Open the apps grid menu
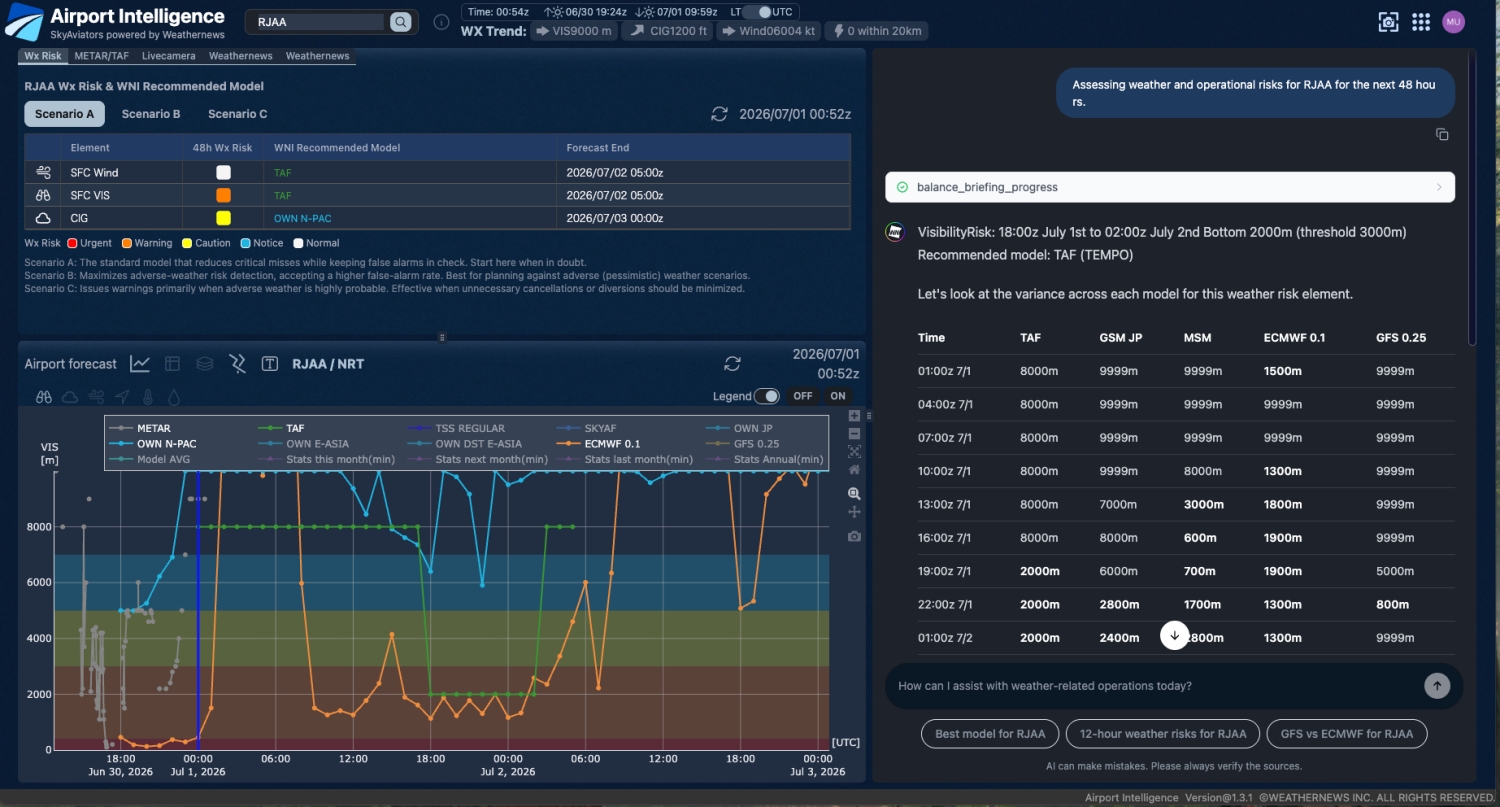 click(x=1421, y=22)
